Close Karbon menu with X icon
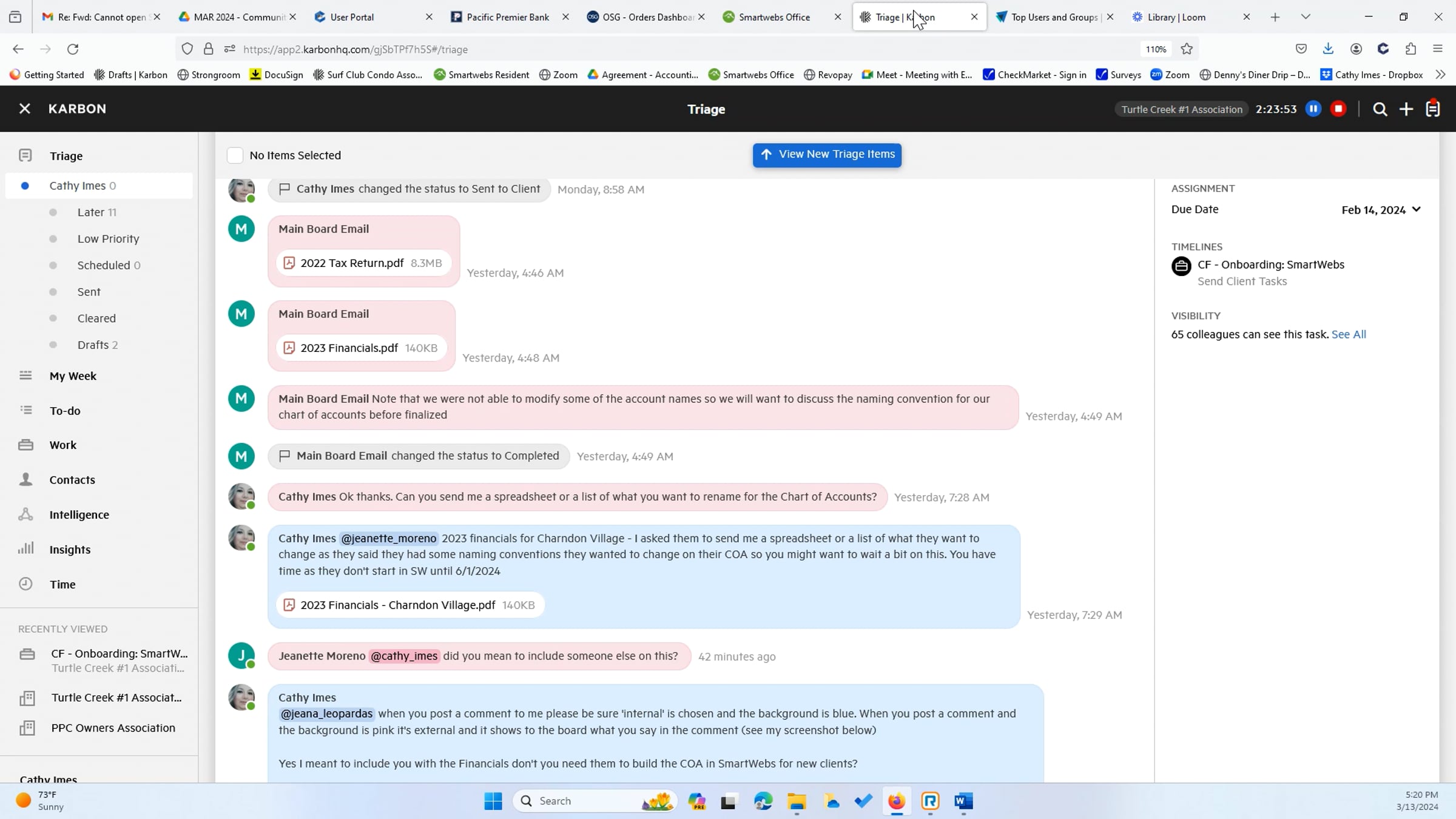1456x819 pixels. tap(24, 109)
